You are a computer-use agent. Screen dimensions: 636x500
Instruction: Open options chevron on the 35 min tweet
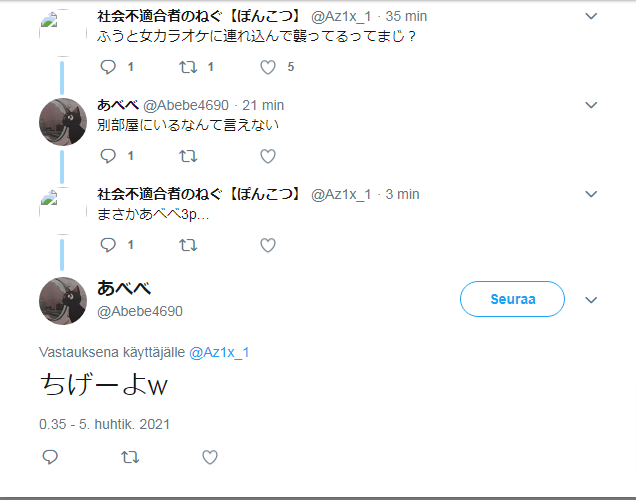591,16
